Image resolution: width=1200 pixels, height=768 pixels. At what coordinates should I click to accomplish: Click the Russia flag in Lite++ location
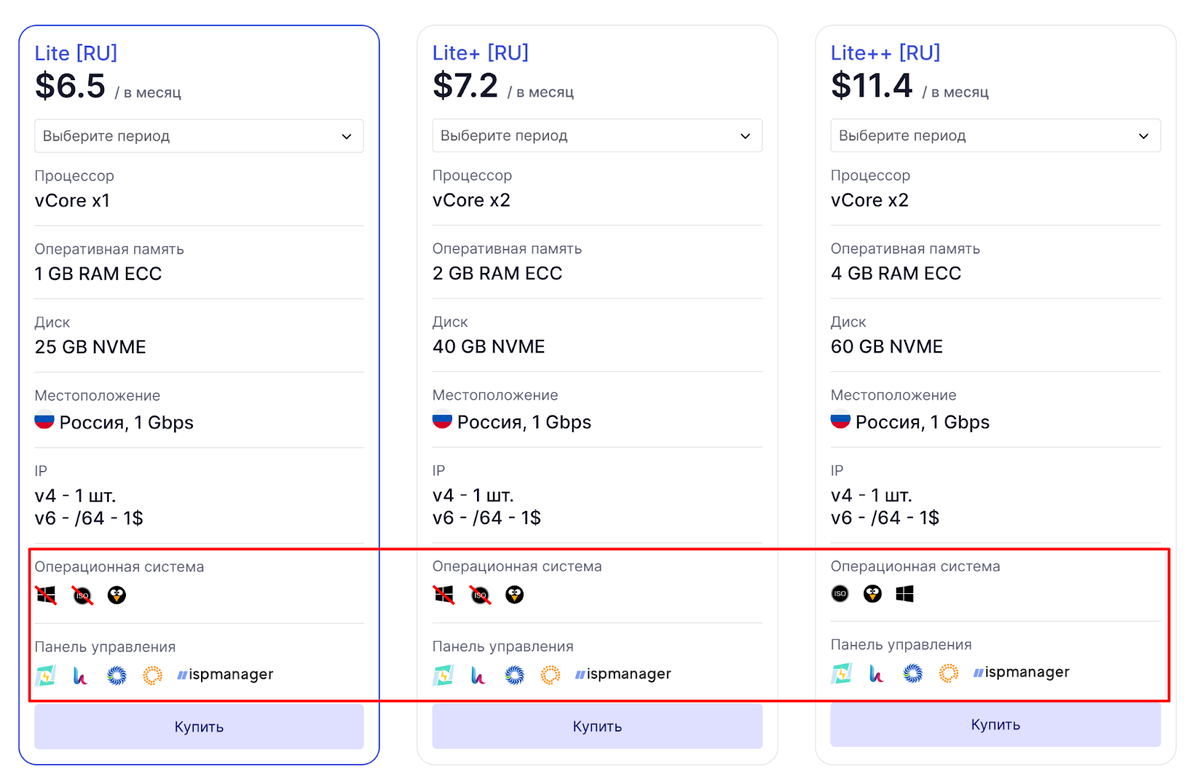click(840, 421)
